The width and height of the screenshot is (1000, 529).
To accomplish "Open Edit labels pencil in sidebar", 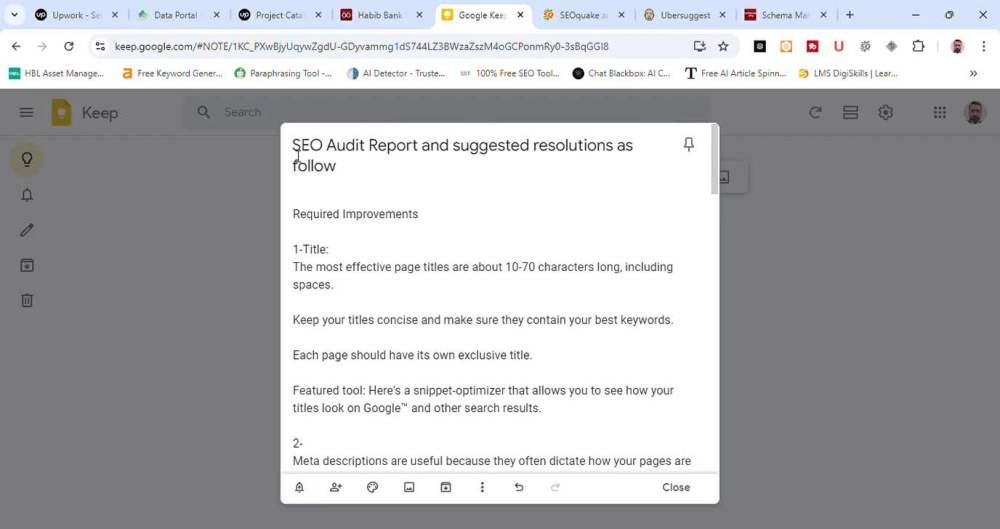I will tap(27, 230).
